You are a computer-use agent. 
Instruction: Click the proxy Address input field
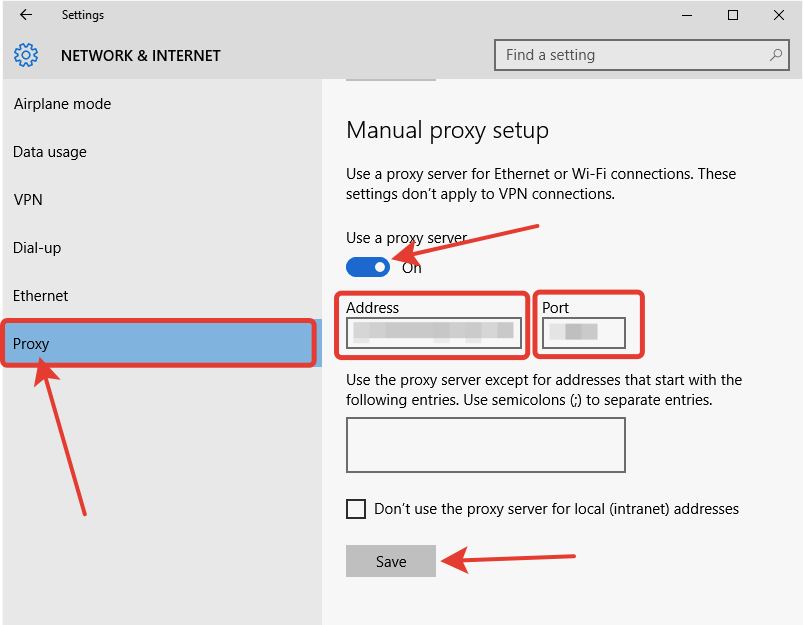pos(433,333)
